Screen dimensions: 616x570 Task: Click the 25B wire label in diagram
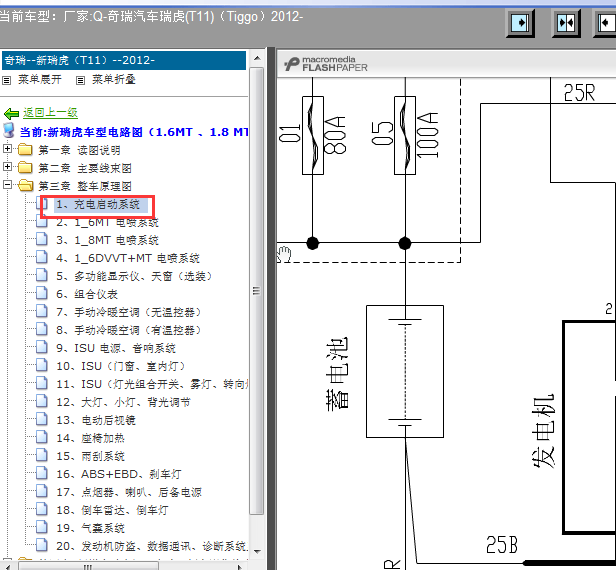pyautogui.click(x=502, y=545)
